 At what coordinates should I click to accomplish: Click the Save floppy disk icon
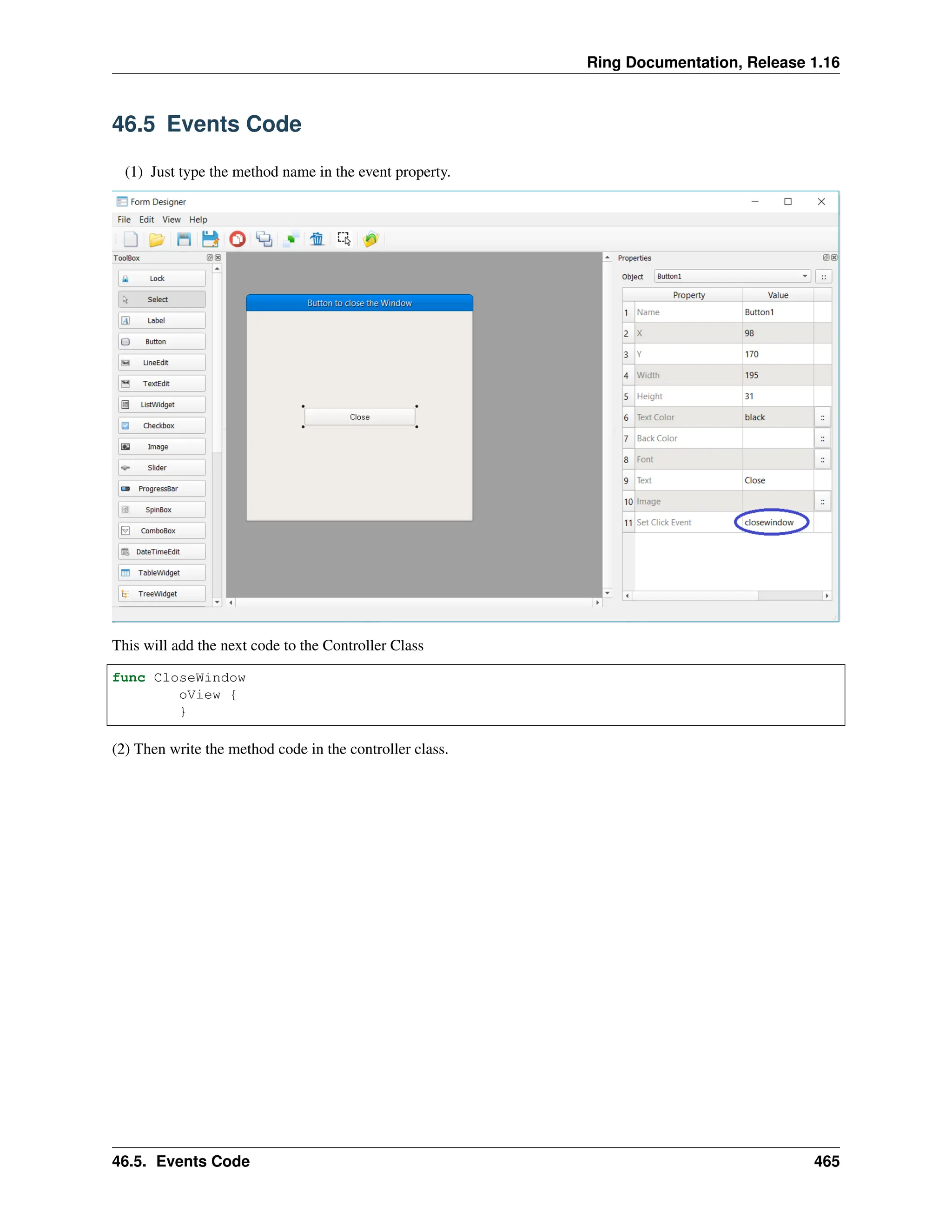[x=184, y=239]
